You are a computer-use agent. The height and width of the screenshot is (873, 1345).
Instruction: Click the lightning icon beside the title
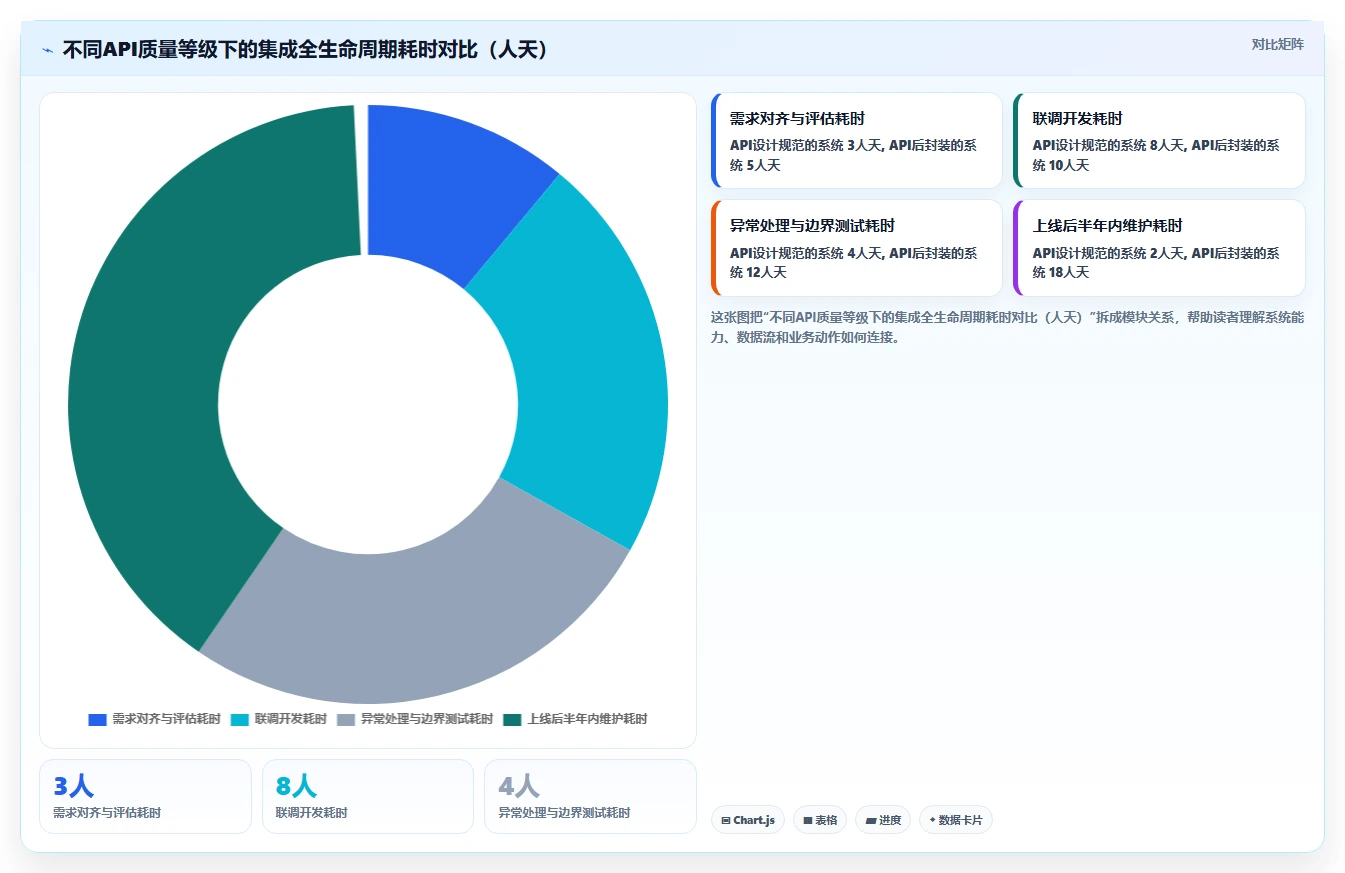pyautogui.click(x=48, y=50)
